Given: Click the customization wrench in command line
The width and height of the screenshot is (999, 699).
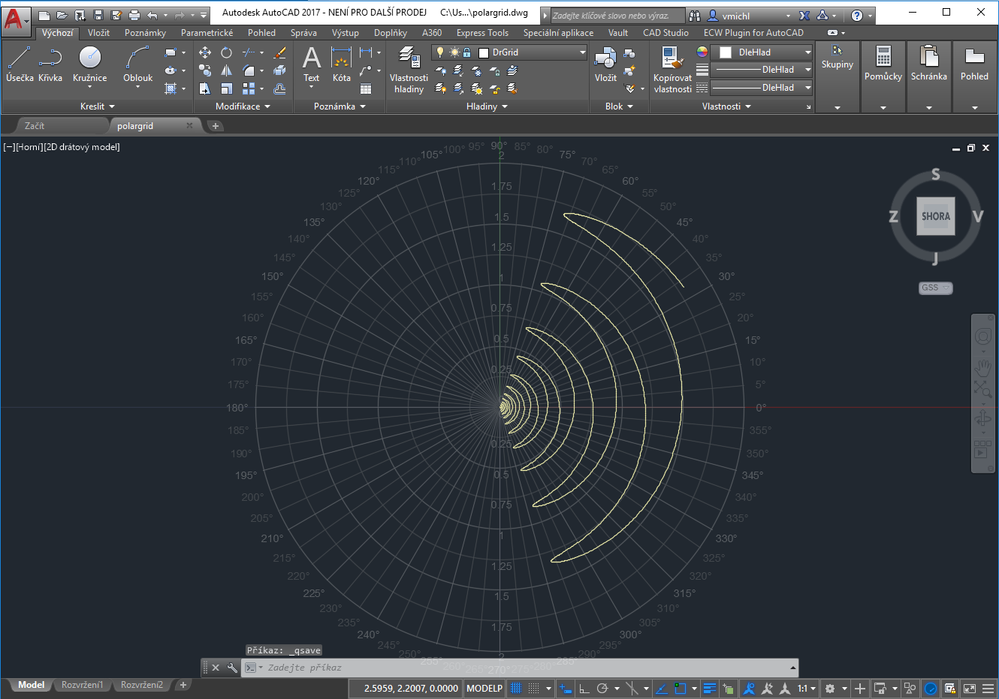Looking at the screenshot, I should [x=232, y=668].
